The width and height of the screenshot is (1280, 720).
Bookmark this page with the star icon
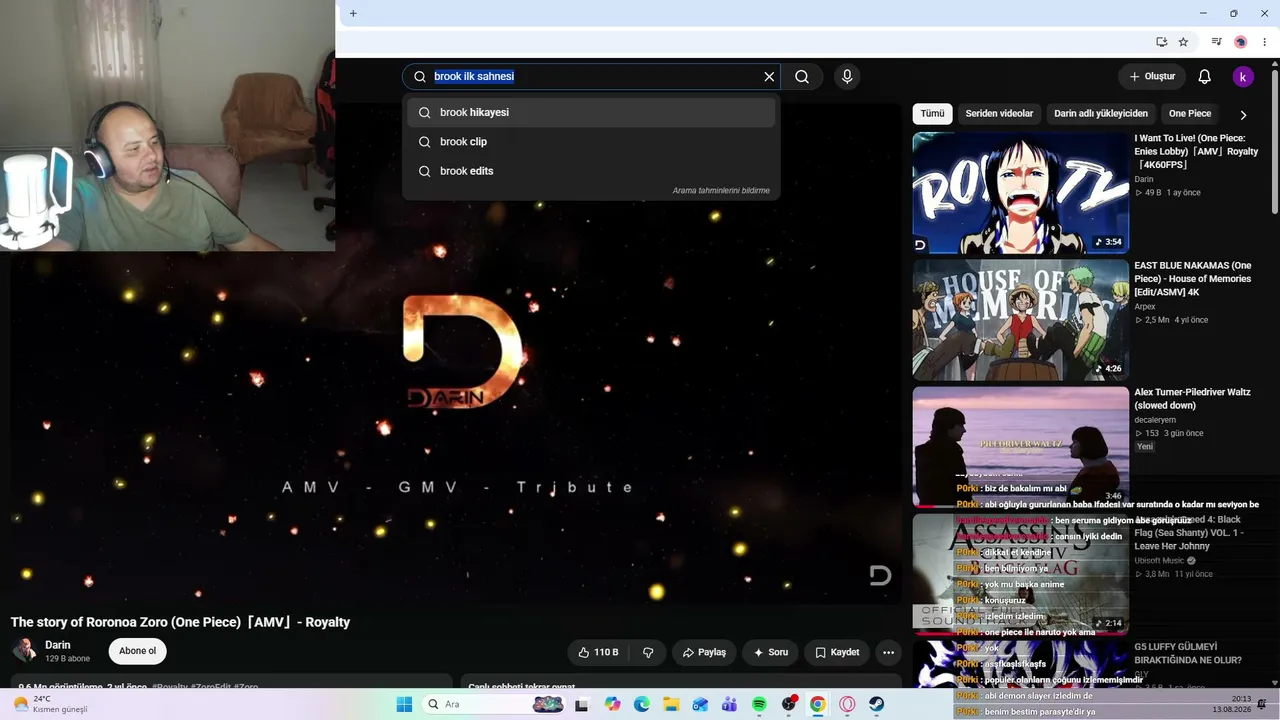1183,42
